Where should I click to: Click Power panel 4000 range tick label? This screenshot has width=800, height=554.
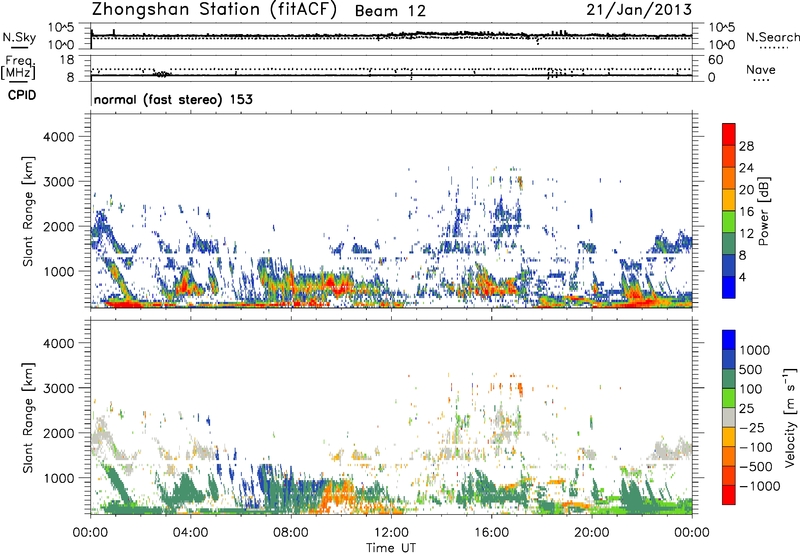click(x=58, y=137)
